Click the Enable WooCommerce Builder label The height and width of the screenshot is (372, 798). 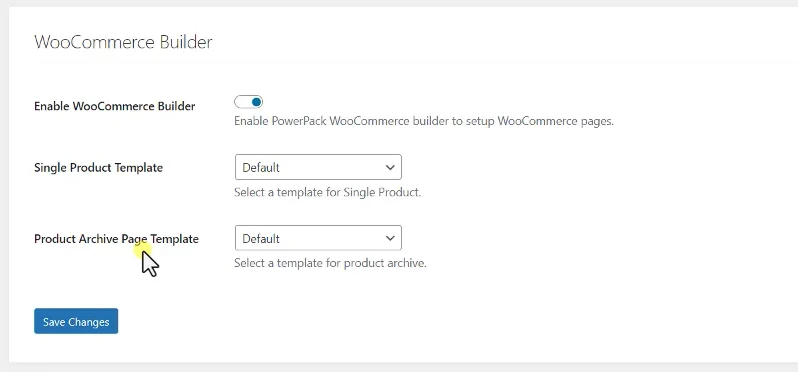coord(115,106)
